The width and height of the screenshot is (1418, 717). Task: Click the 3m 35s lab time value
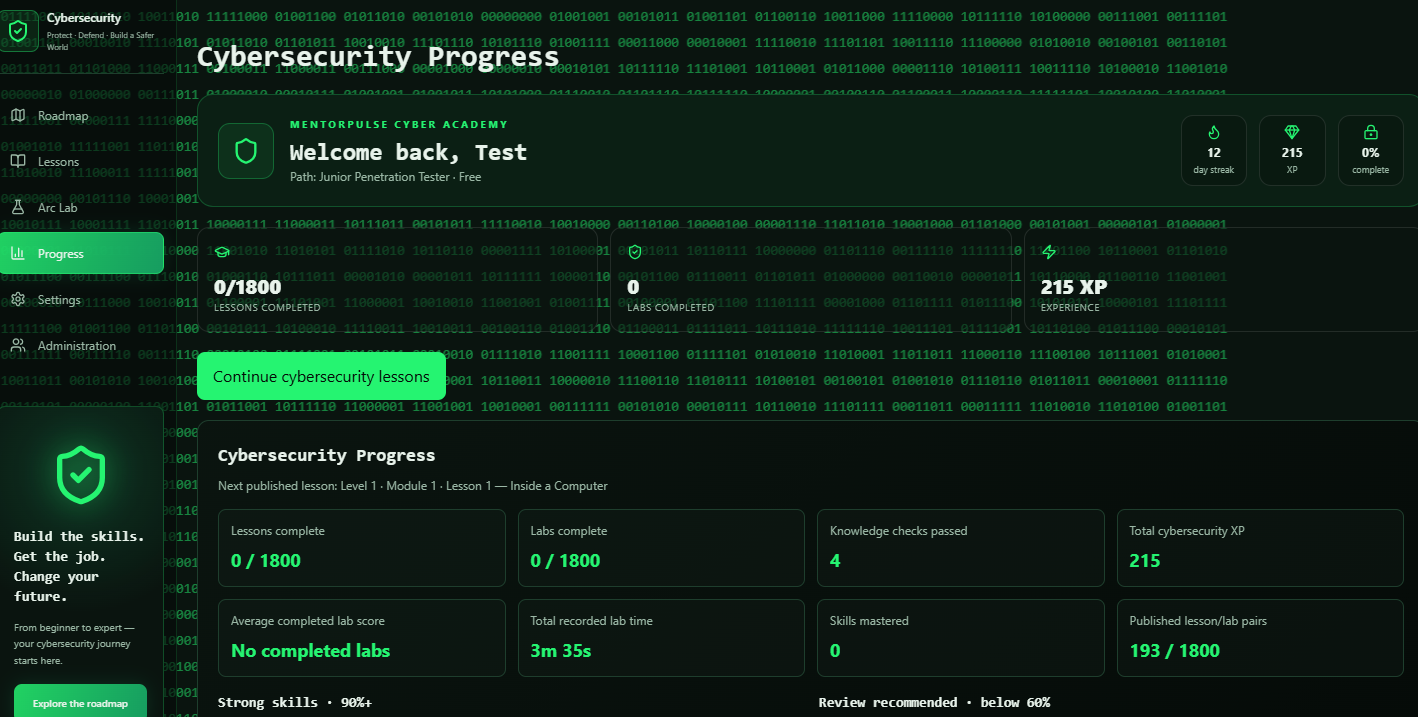(x=561, y=651)
